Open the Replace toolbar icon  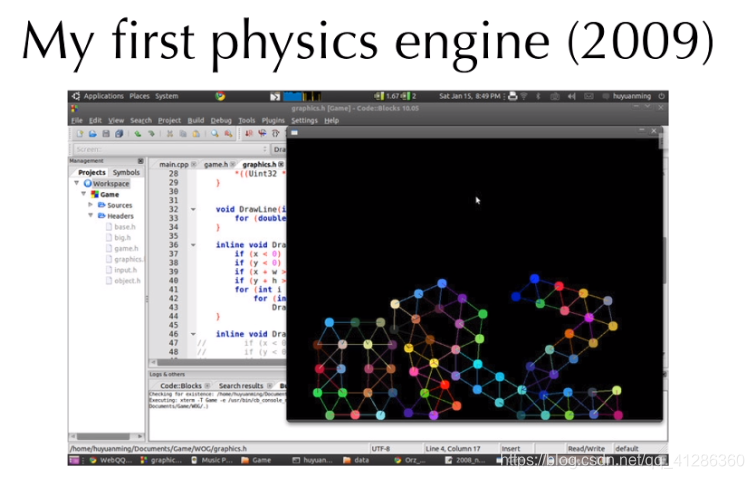coord(228,134)
